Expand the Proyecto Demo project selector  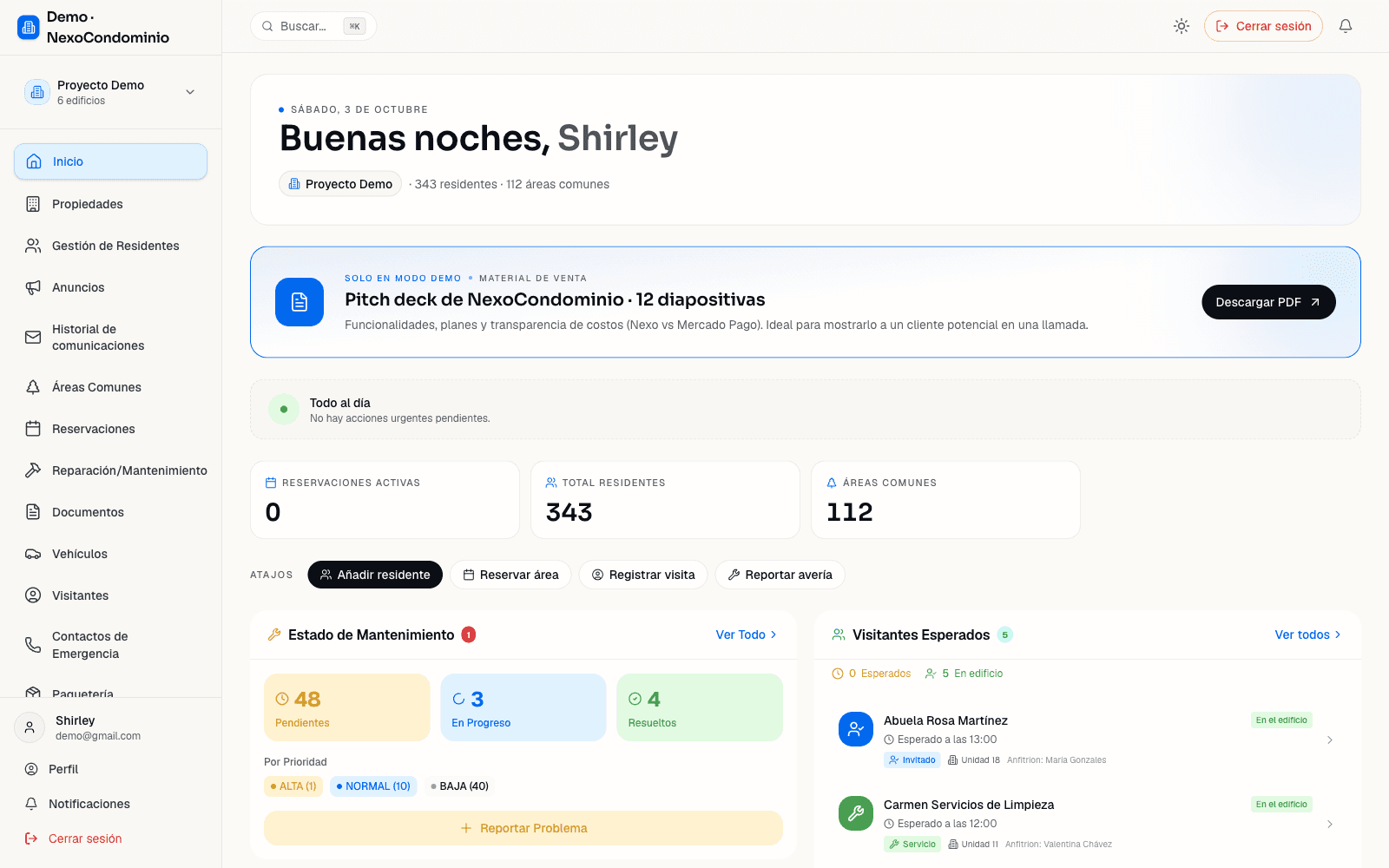pos(111,92)
